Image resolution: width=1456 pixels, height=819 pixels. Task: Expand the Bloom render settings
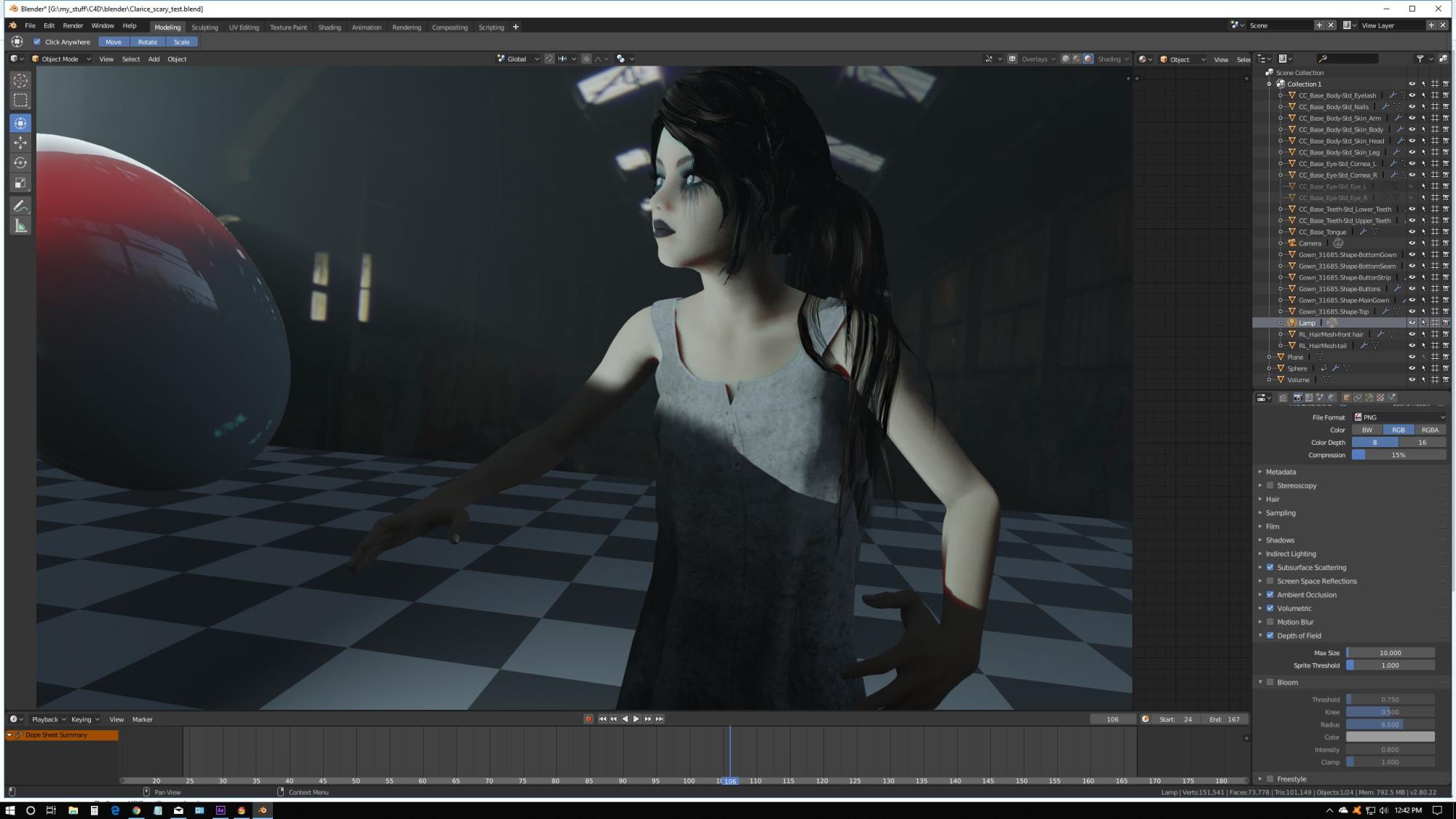[1261, 682]
